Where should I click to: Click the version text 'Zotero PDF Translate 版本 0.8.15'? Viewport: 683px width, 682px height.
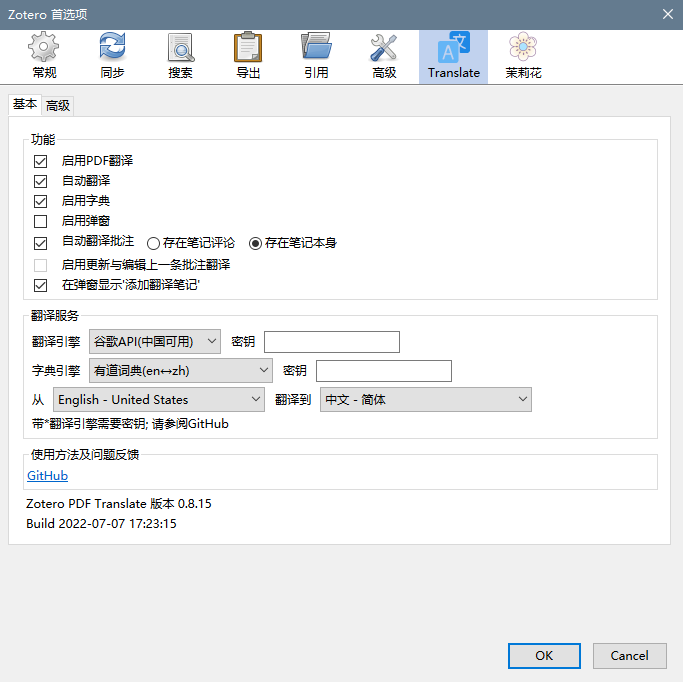[118, 503]
